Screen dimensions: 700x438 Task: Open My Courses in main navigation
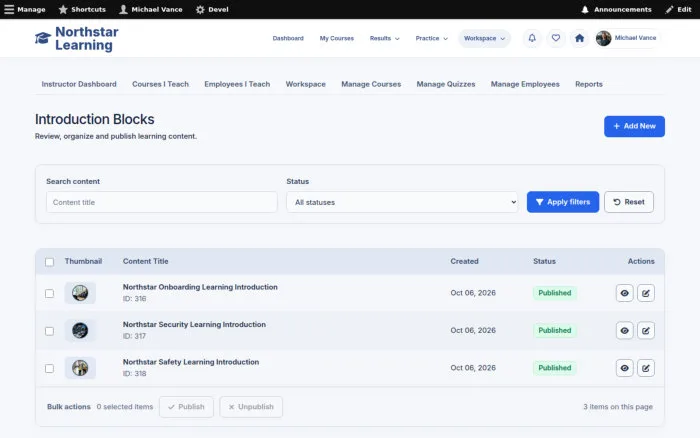click(337, 38)
